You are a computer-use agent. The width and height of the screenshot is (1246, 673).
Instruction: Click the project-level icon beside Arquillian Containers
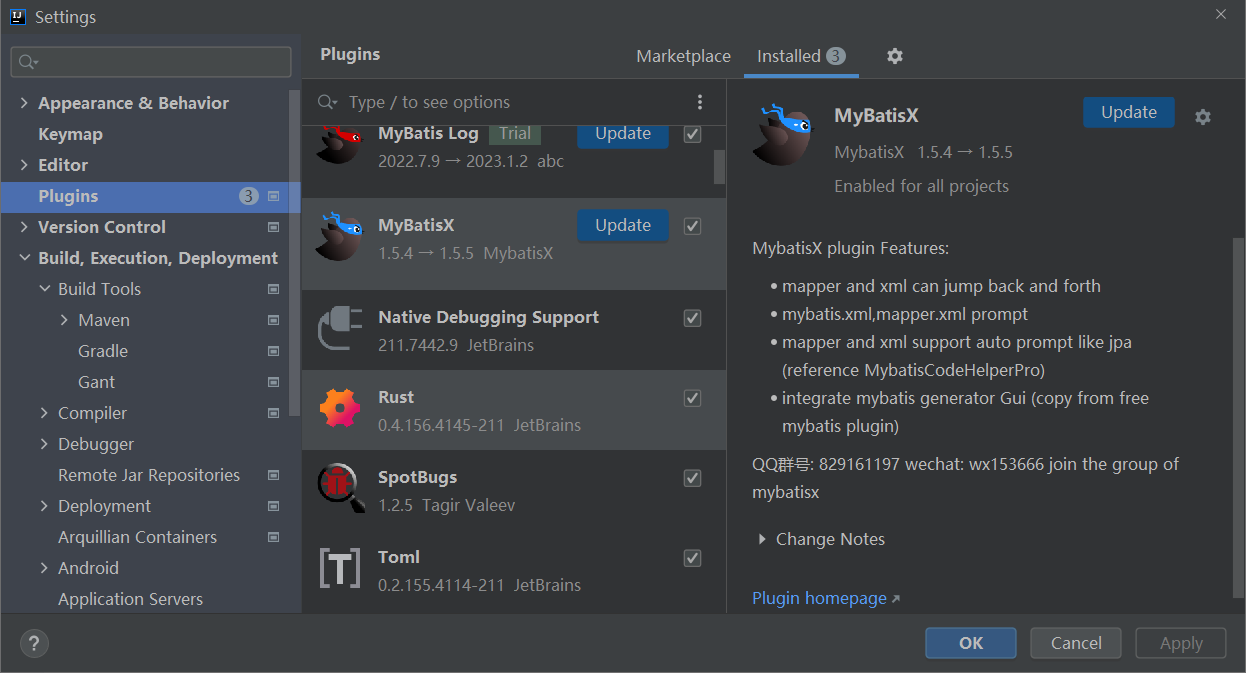point(273,537)
